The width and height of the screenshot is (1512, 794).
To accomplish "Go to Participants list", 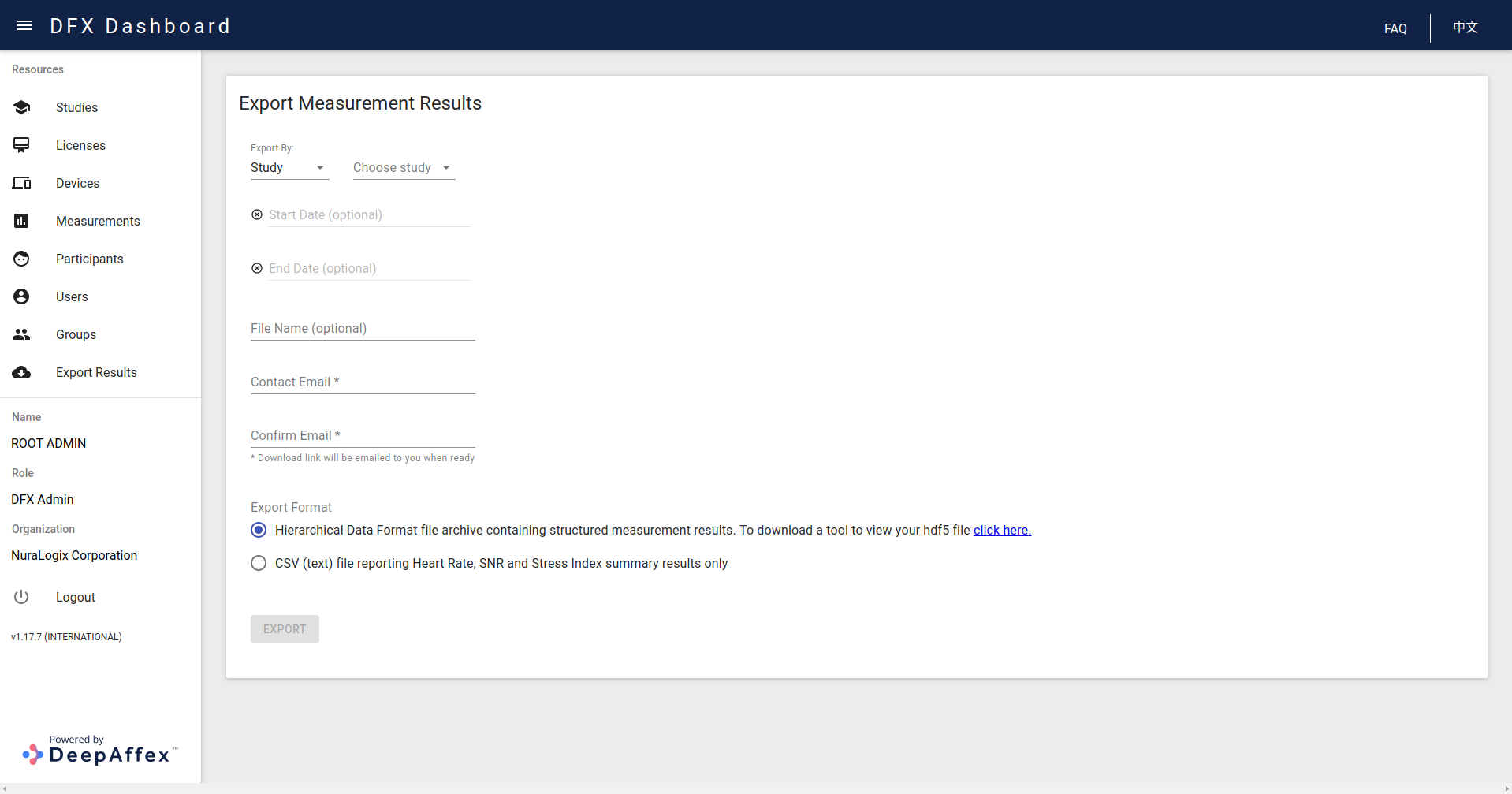I will [89, 259].
